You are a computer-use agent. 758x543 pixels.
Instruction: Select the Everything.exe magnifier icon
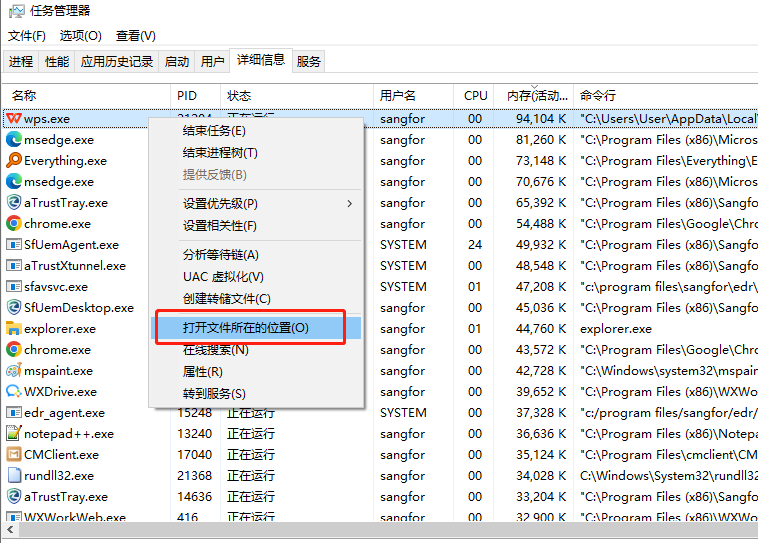[14, 161]
